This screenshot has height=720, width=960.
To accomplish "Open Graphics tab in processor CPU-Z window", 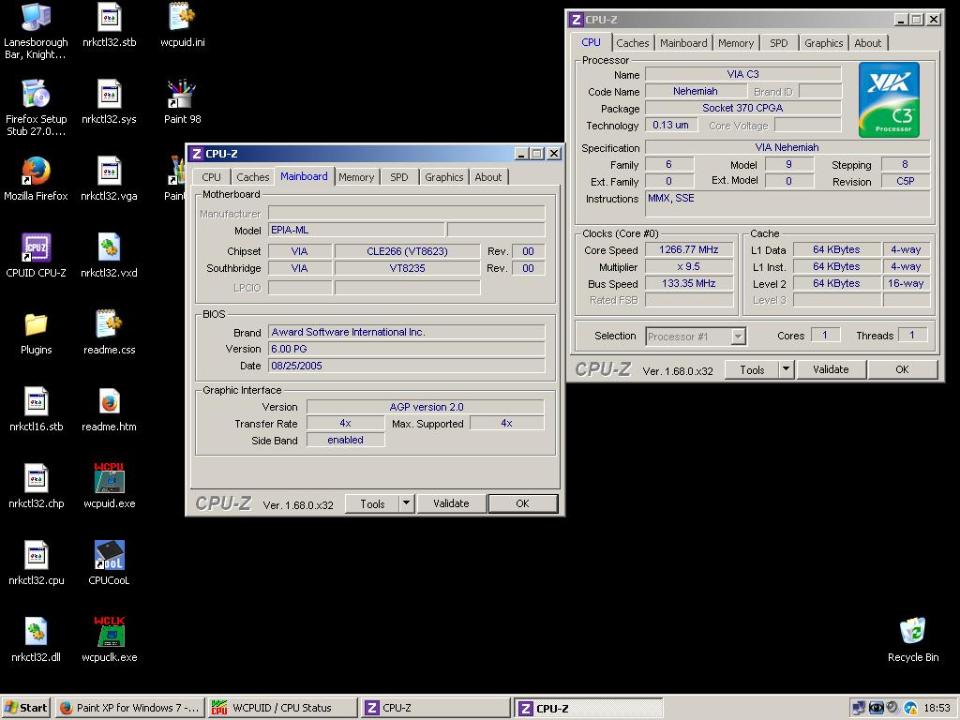I will tap(823, 43).
